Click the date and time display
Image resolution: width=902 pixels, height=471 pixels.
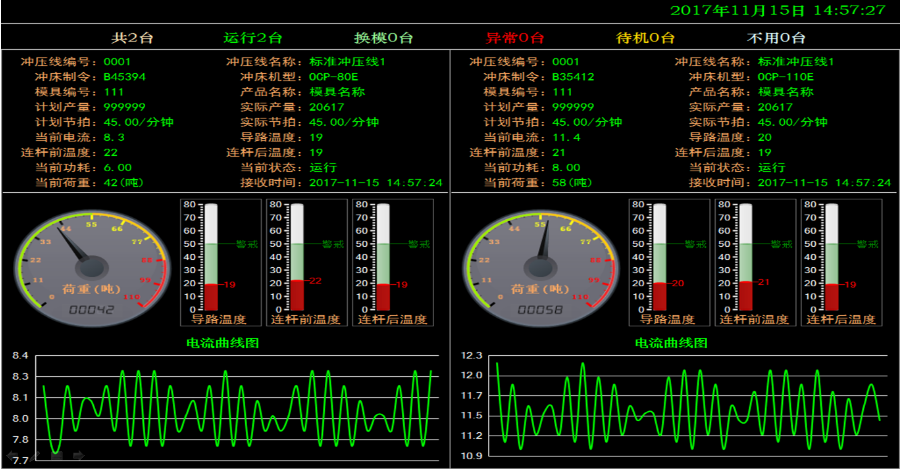(x=777, y=10)
